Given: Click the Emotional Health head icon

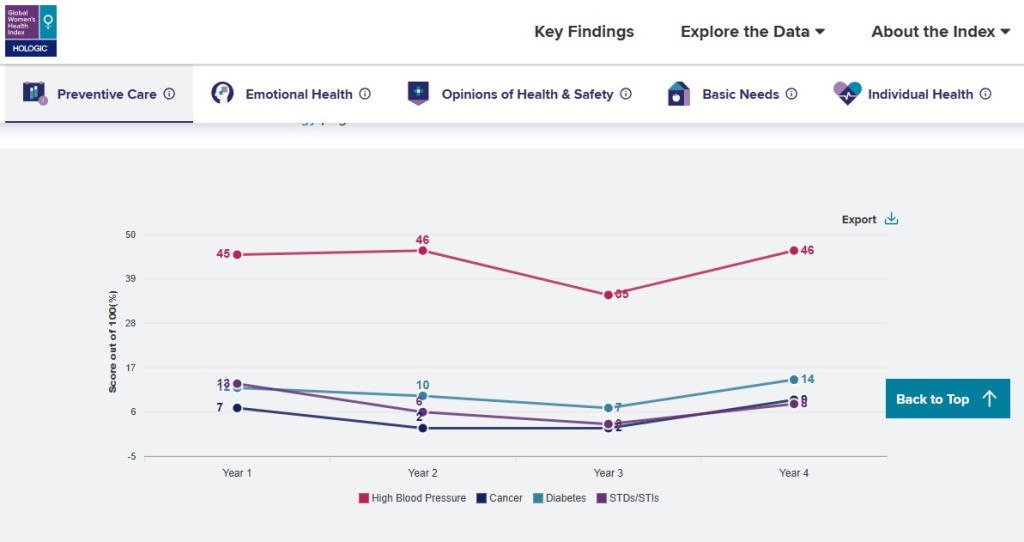Looking at the screenshot, I should point(223,94).
